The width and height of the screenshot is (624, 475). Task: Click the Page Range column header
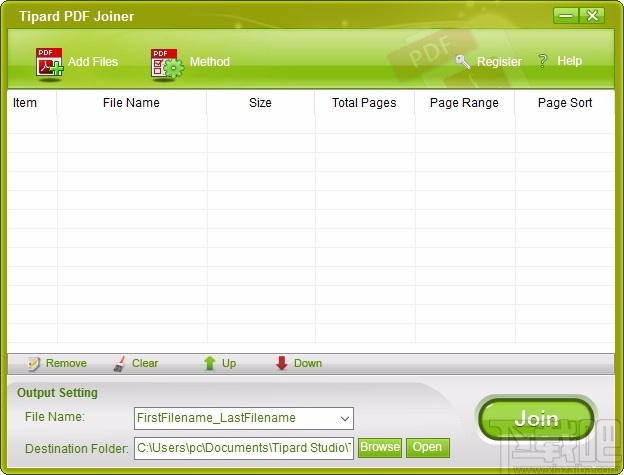tap(464, 103)
